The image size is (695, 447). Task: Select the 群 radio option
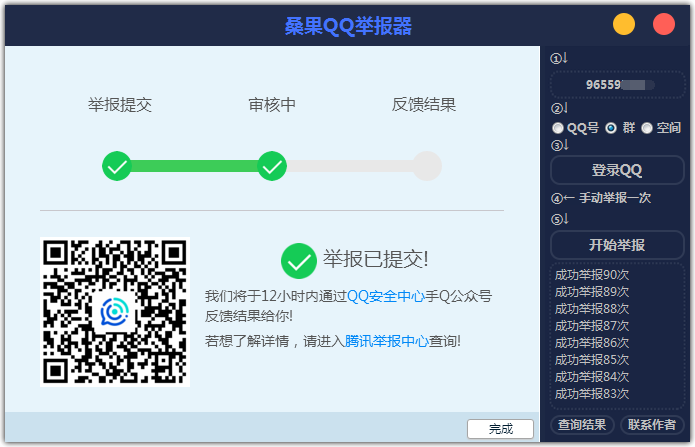(x=611, y=128)
